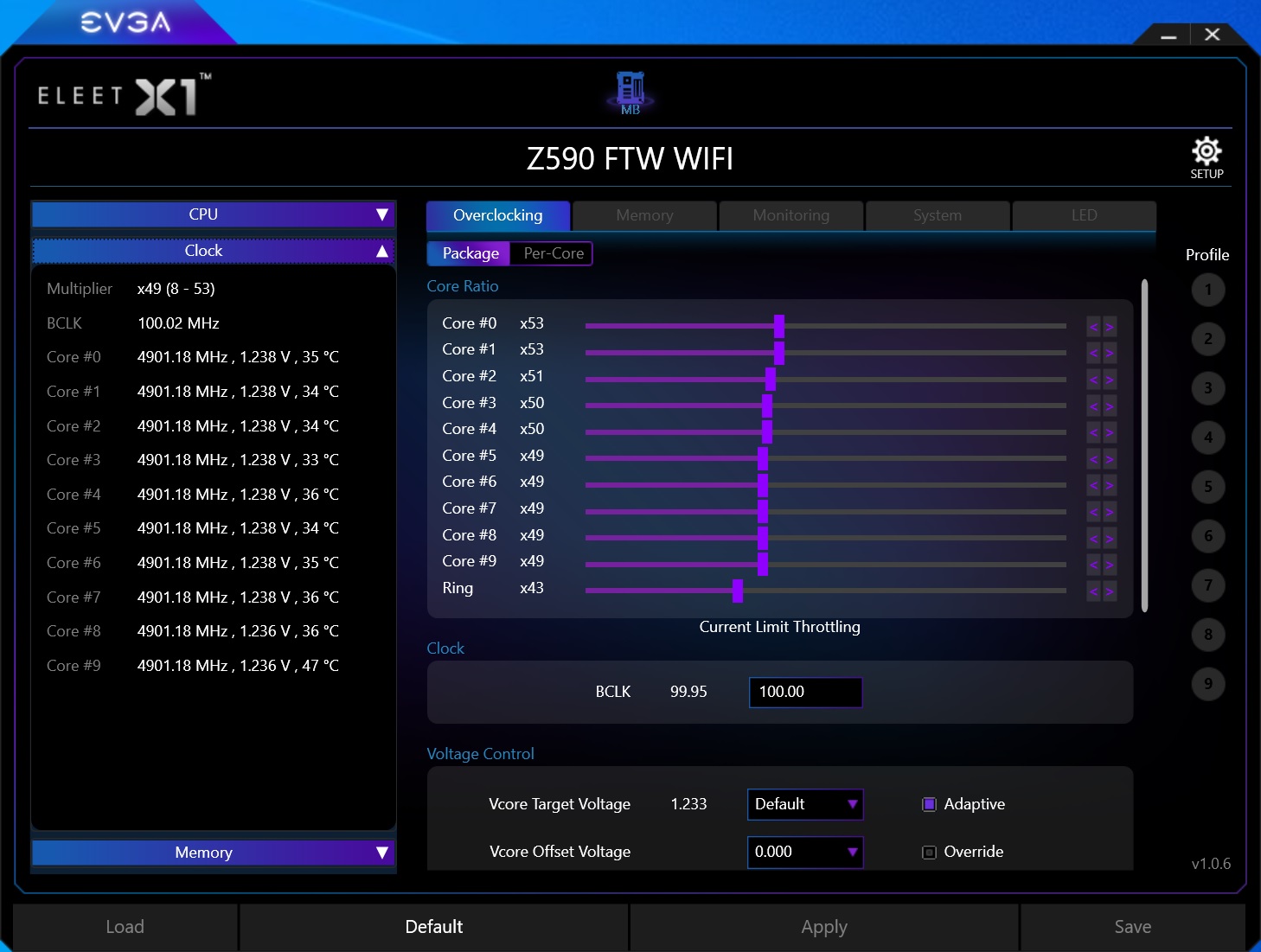
Task: Switch to the Overclocking tab
Action: (498, 215)
